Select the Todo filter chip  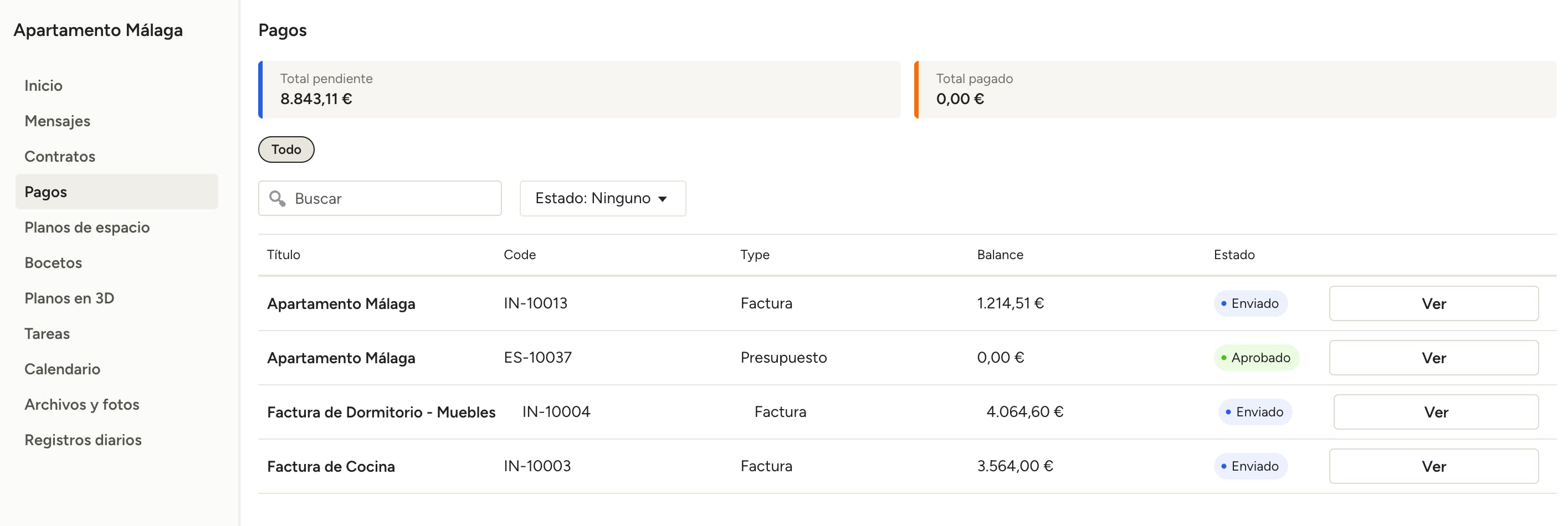point(286,149)
